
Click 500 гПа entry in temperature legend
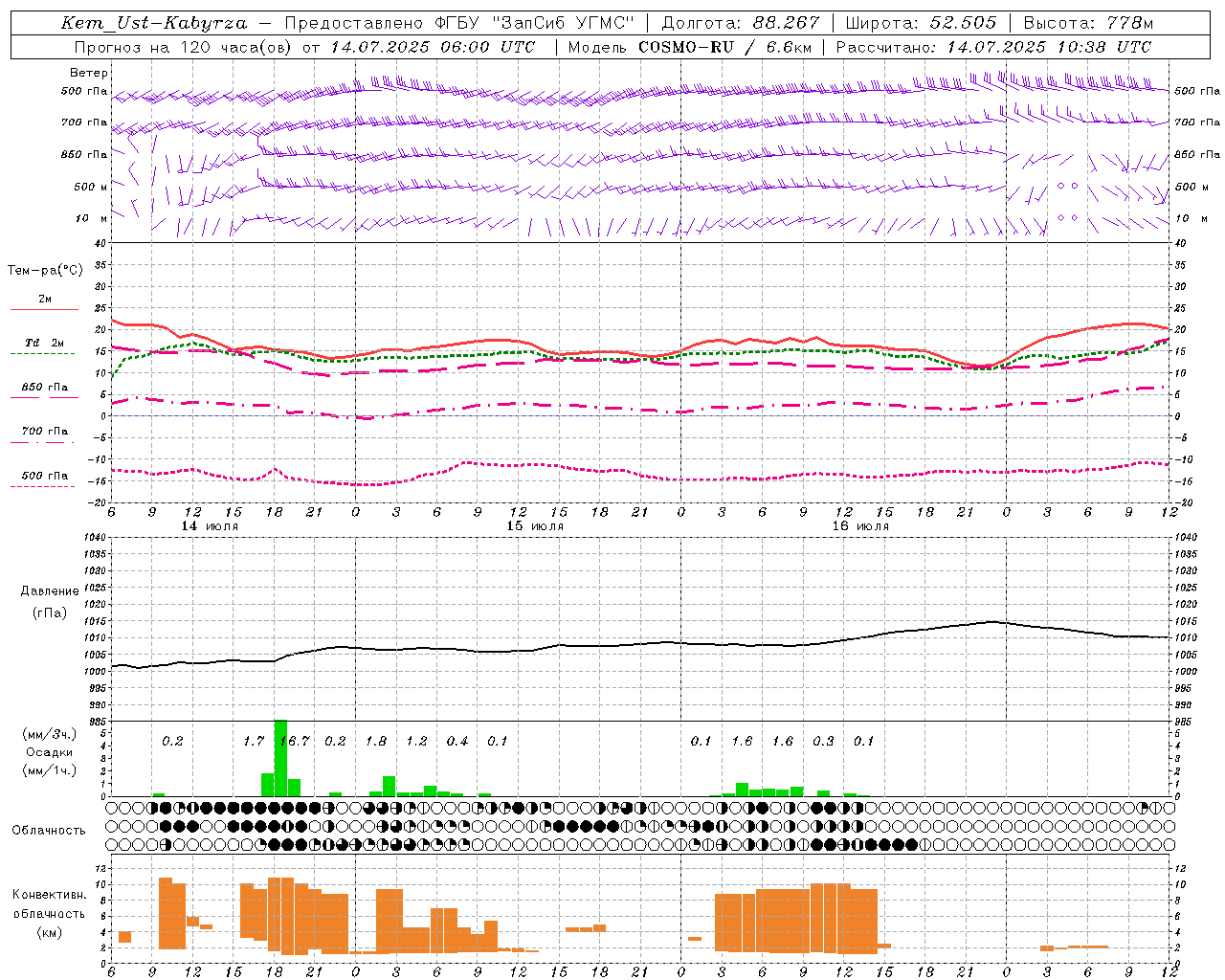[x=44, y=479]
